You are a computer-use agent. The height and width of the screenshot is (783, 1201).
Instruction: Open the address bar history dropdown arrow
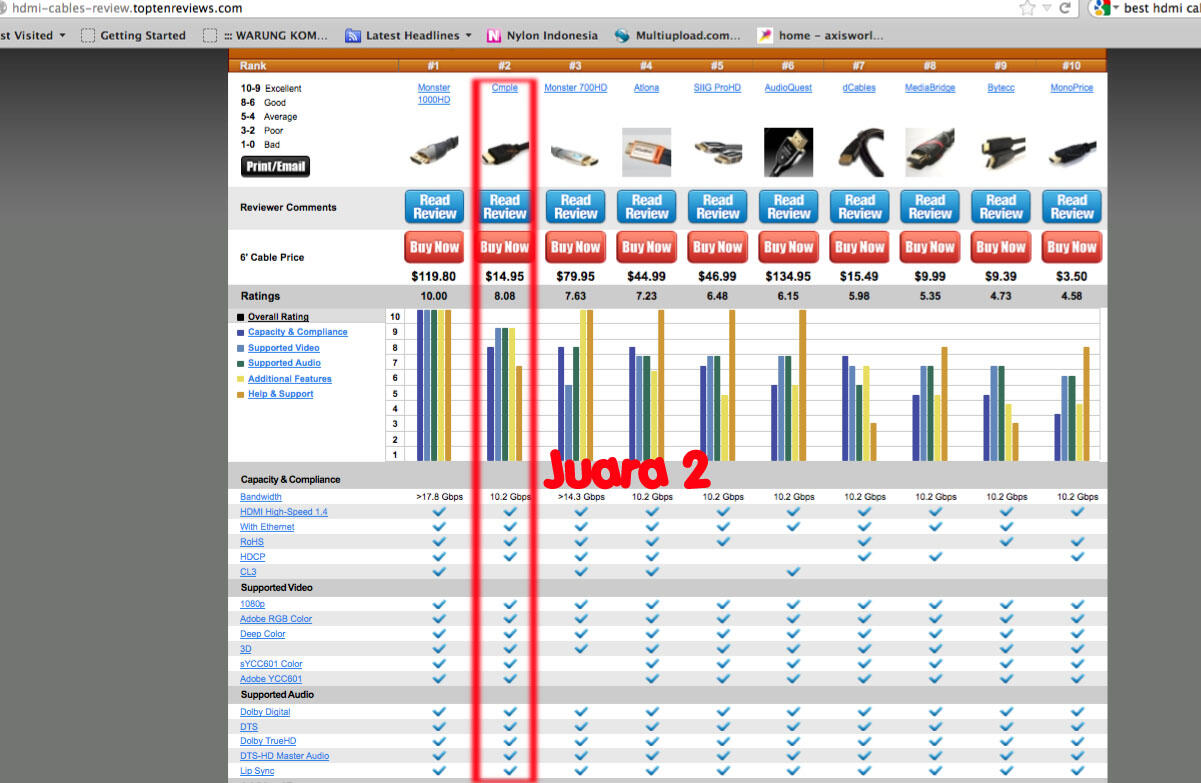click(x=1046, y=8)
